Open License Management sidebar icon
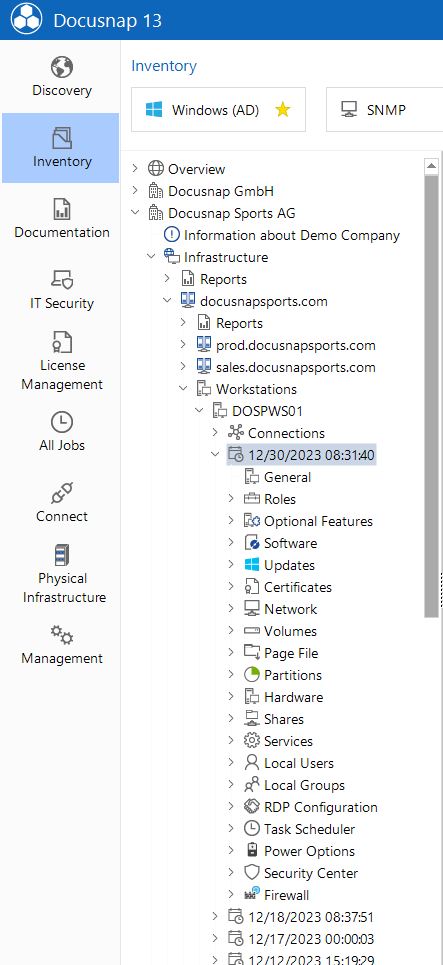 pos(62,342)
